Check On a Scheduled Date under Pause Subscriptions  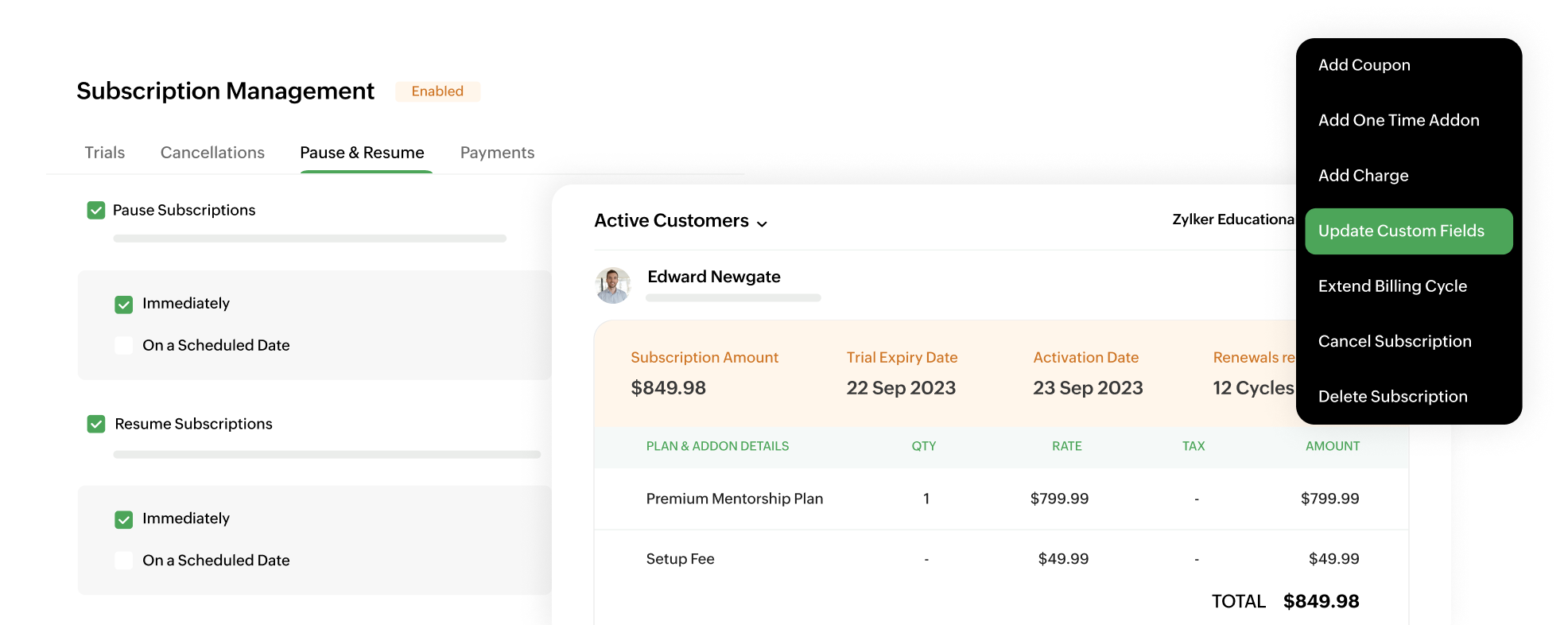(x=124, y=345)
